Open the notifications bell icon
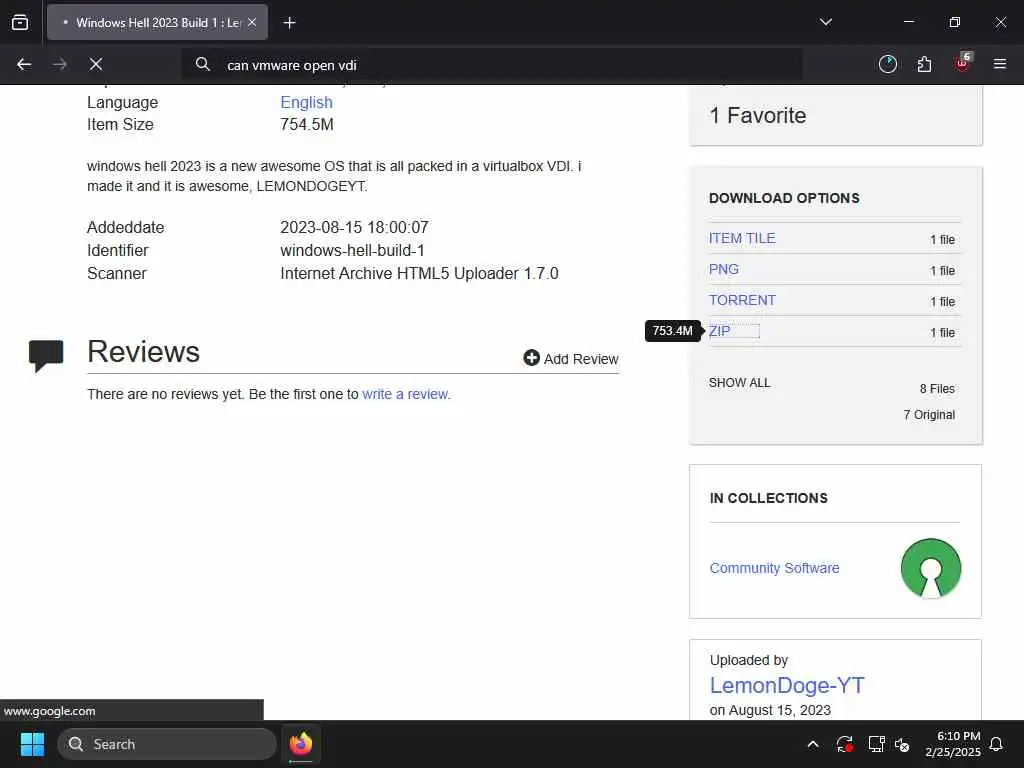This screenshot has height=768, width=1024. (997, 744)
